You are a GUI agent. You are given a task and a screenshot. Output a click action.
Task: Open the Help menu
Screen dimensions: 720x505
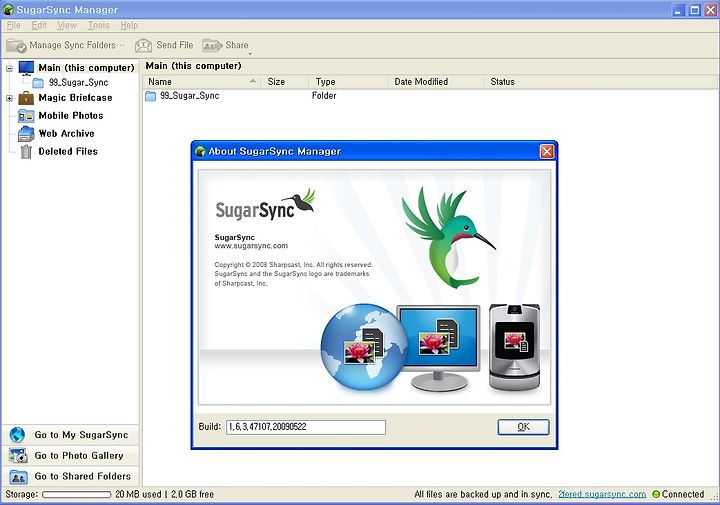(129, 25)
